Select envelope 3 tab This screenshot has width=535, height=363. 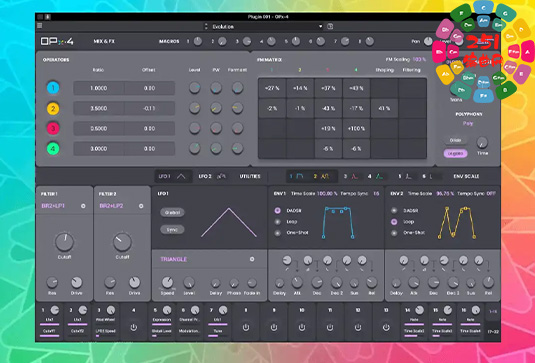[351, 176]
